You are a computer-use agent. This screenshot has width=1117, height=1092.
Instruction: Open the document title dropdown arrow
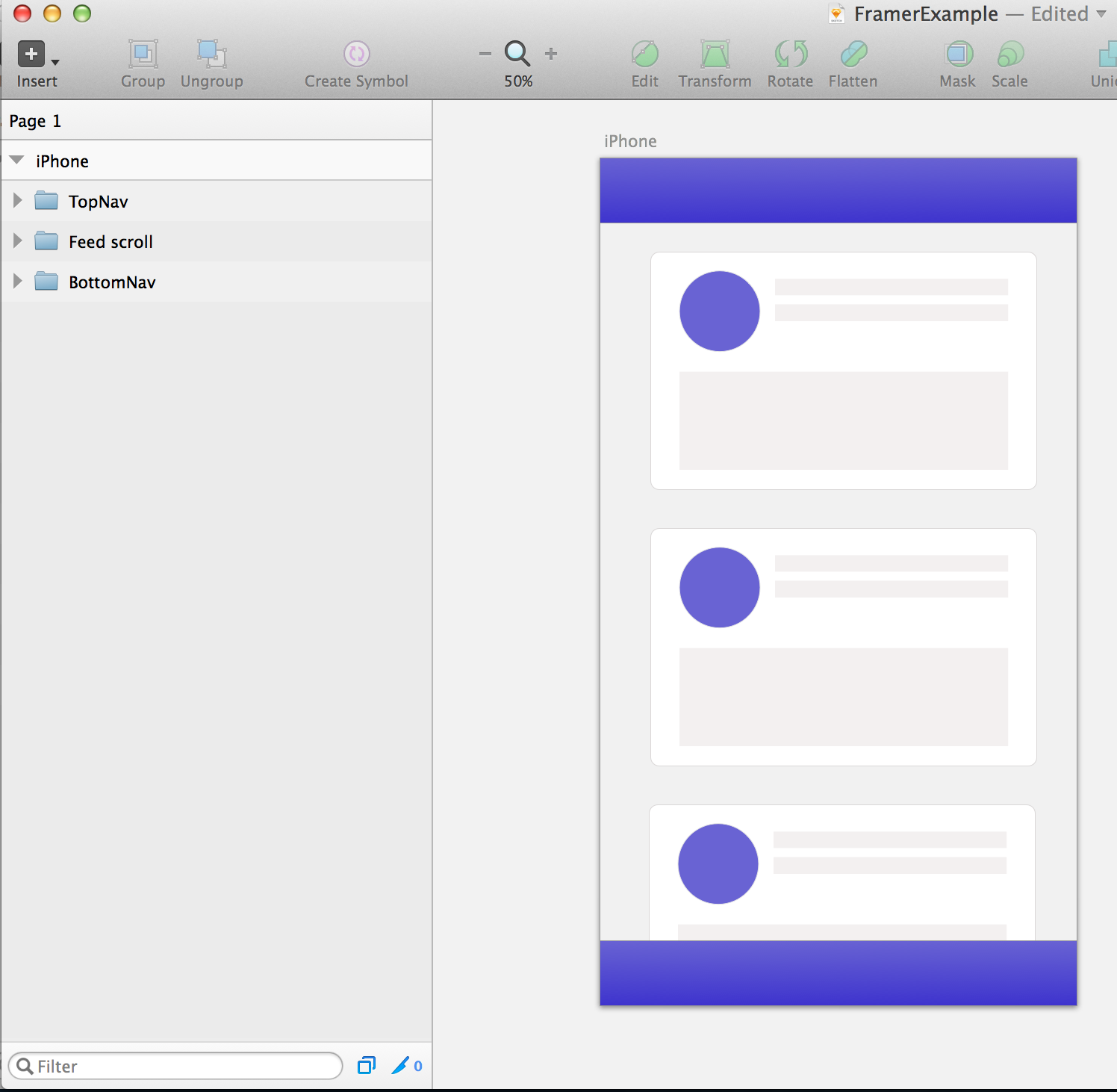(x=1101, y=14)
